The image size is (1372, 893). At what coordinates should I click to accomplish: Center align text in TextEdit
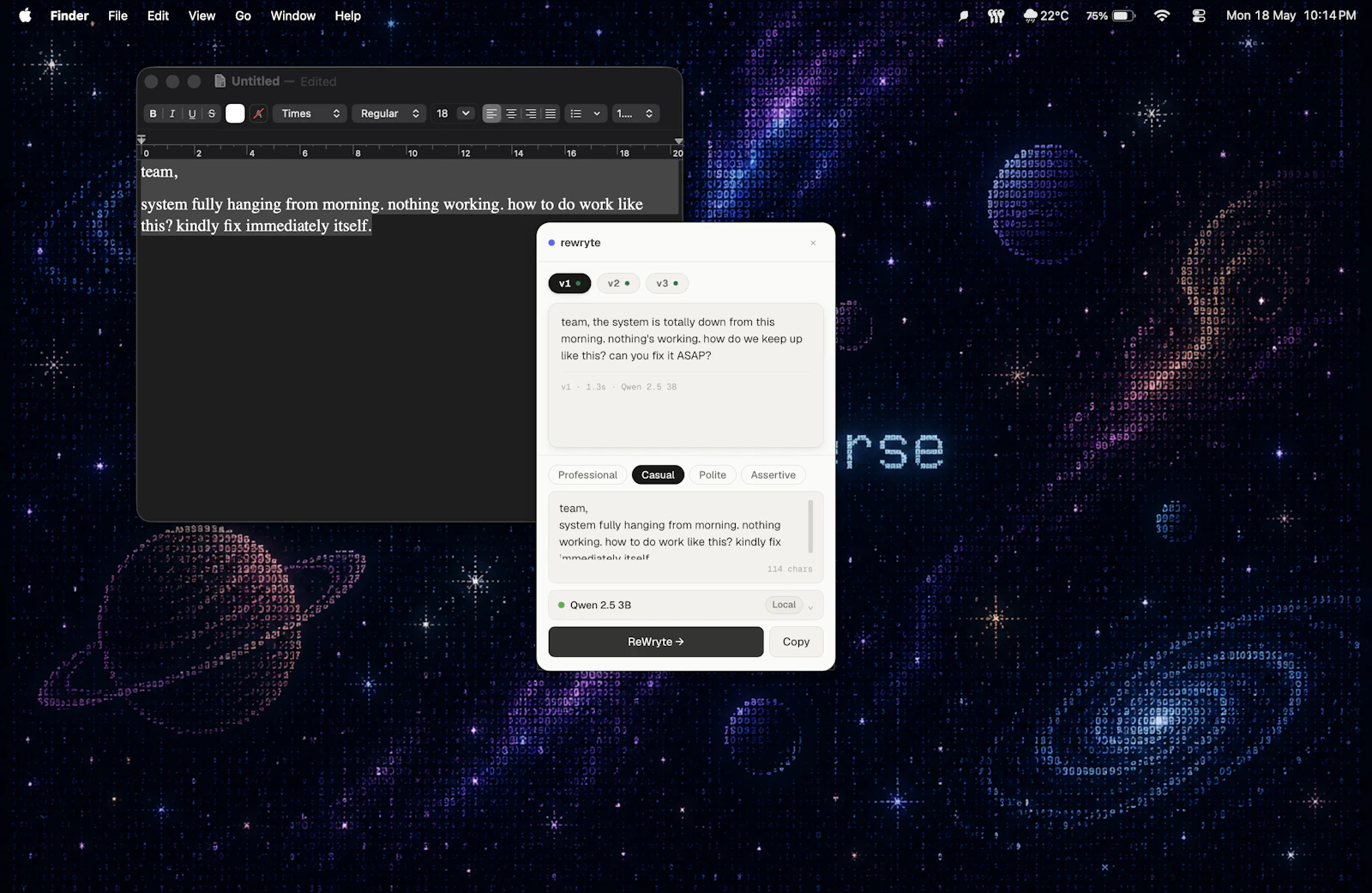511,113
